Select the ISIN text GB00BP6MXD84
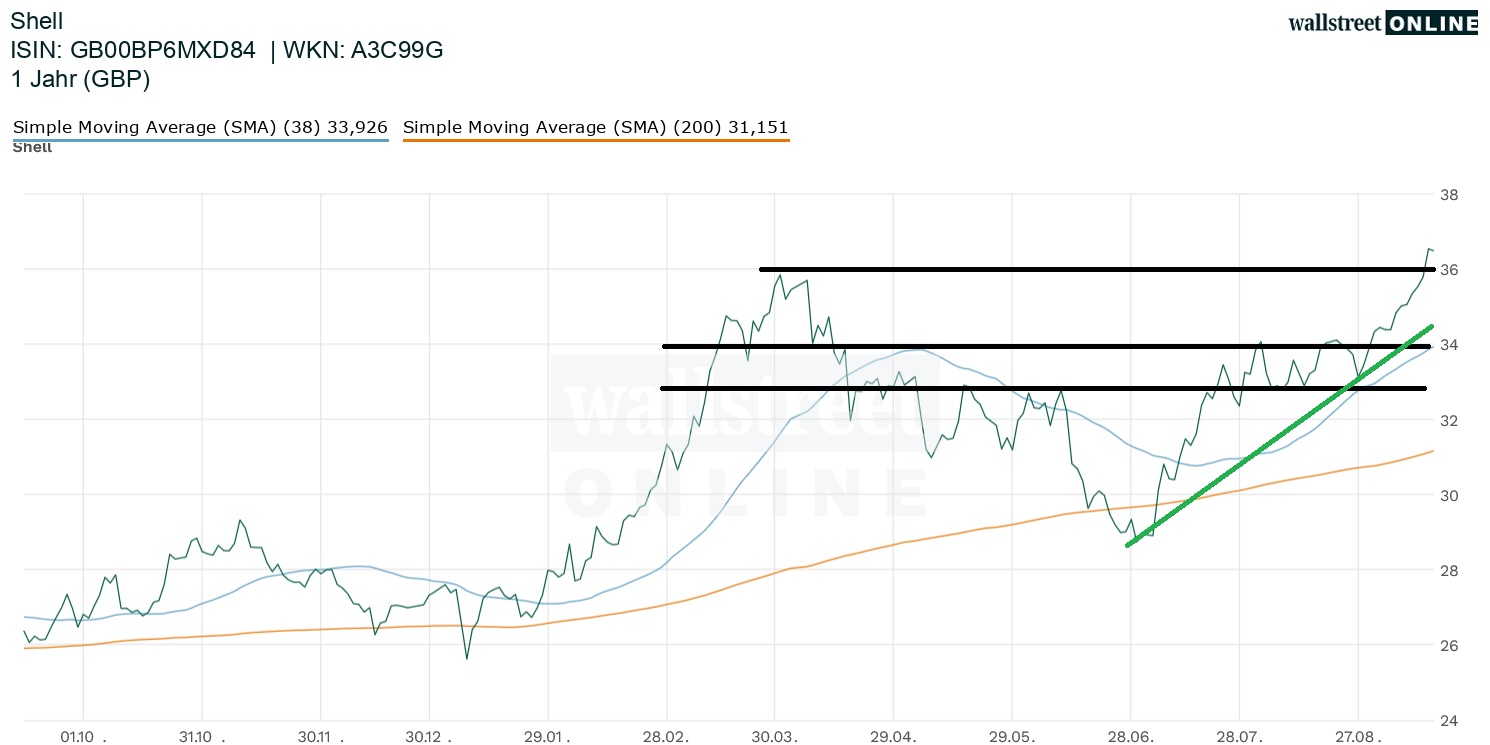The height and width of the screenshot is (745, 1490). (x=161, y=51)
